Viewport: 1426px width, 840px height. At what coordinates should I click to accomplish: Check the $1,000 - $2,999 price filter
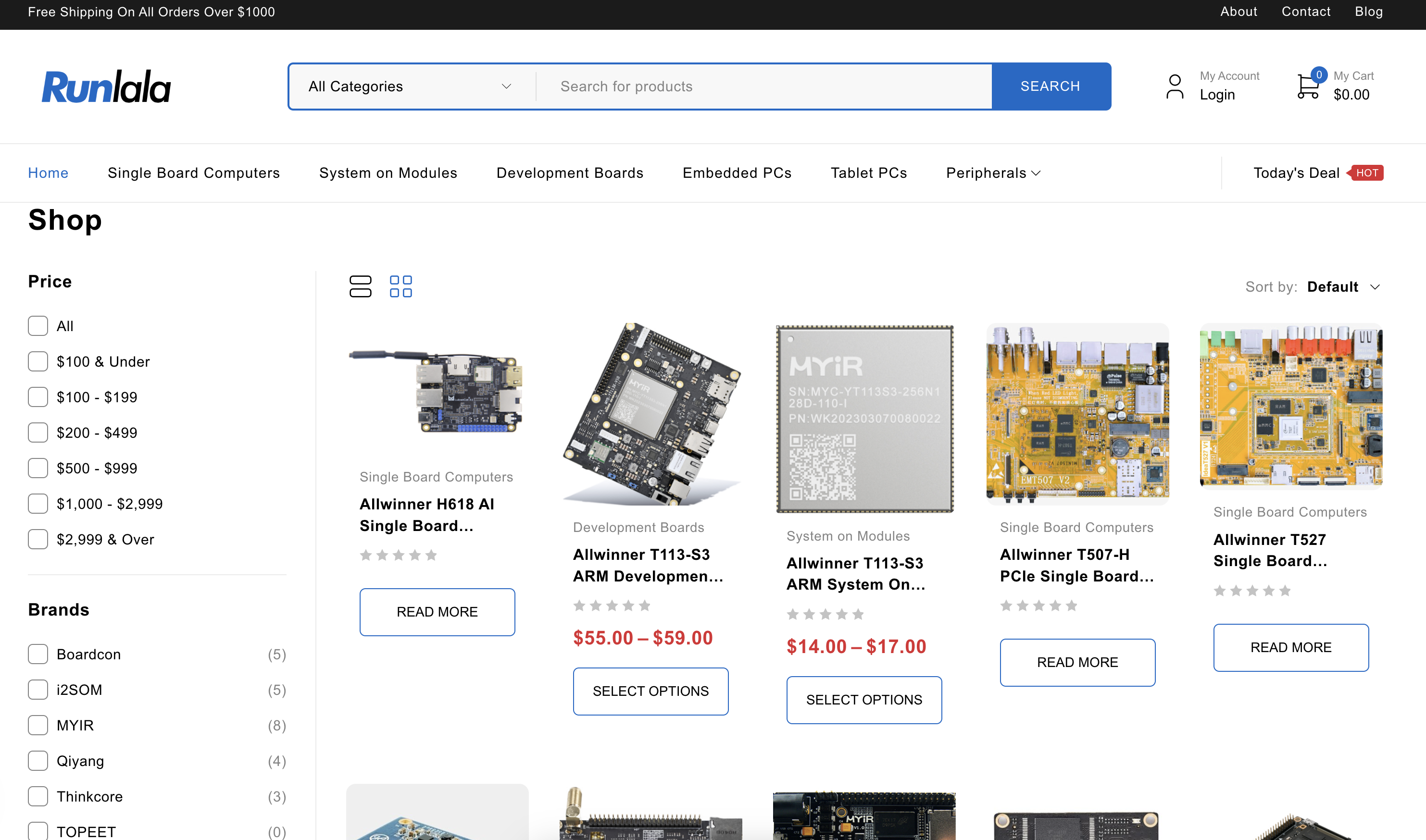(38, 504)
